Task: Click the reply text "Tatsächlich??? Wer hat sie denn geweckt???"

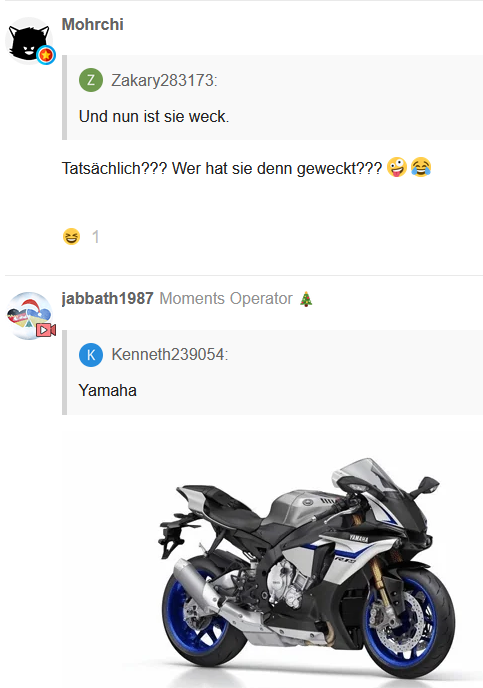Action: click(222, 168)
